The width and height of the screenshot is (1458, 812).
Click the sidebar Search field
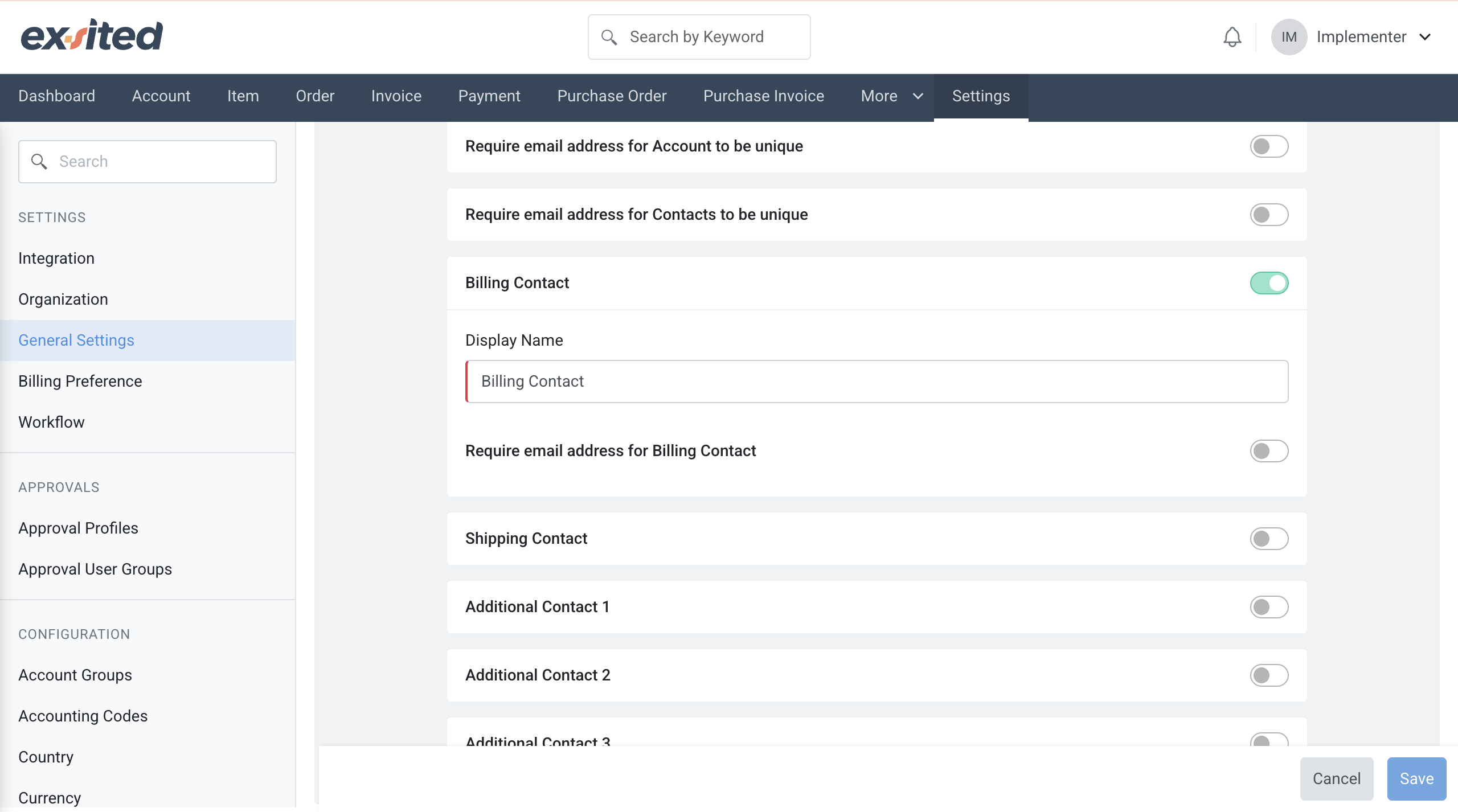[148, 162]
